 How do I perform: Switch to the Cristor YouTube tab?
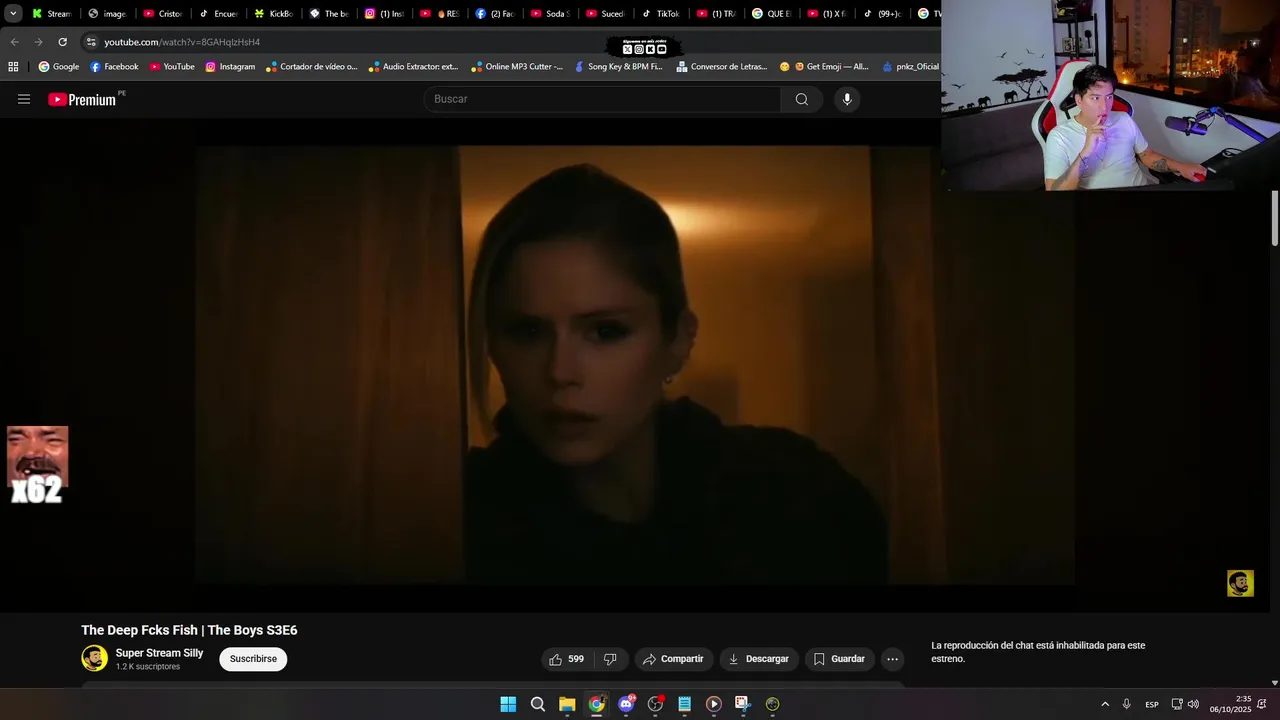pyautogui.click(x=162, y=14)
